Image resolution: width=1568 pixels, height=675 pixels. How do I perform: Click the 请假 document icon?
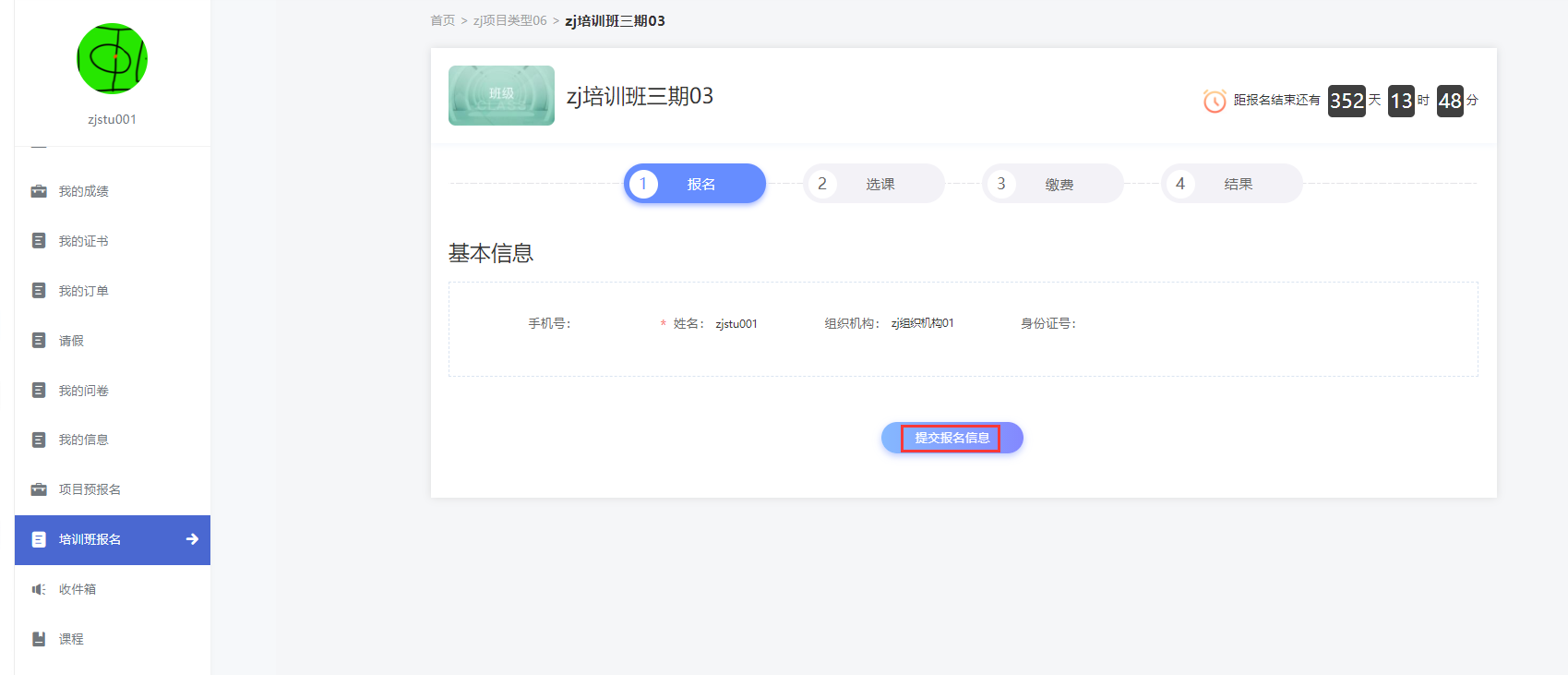(x=39, y=341)
